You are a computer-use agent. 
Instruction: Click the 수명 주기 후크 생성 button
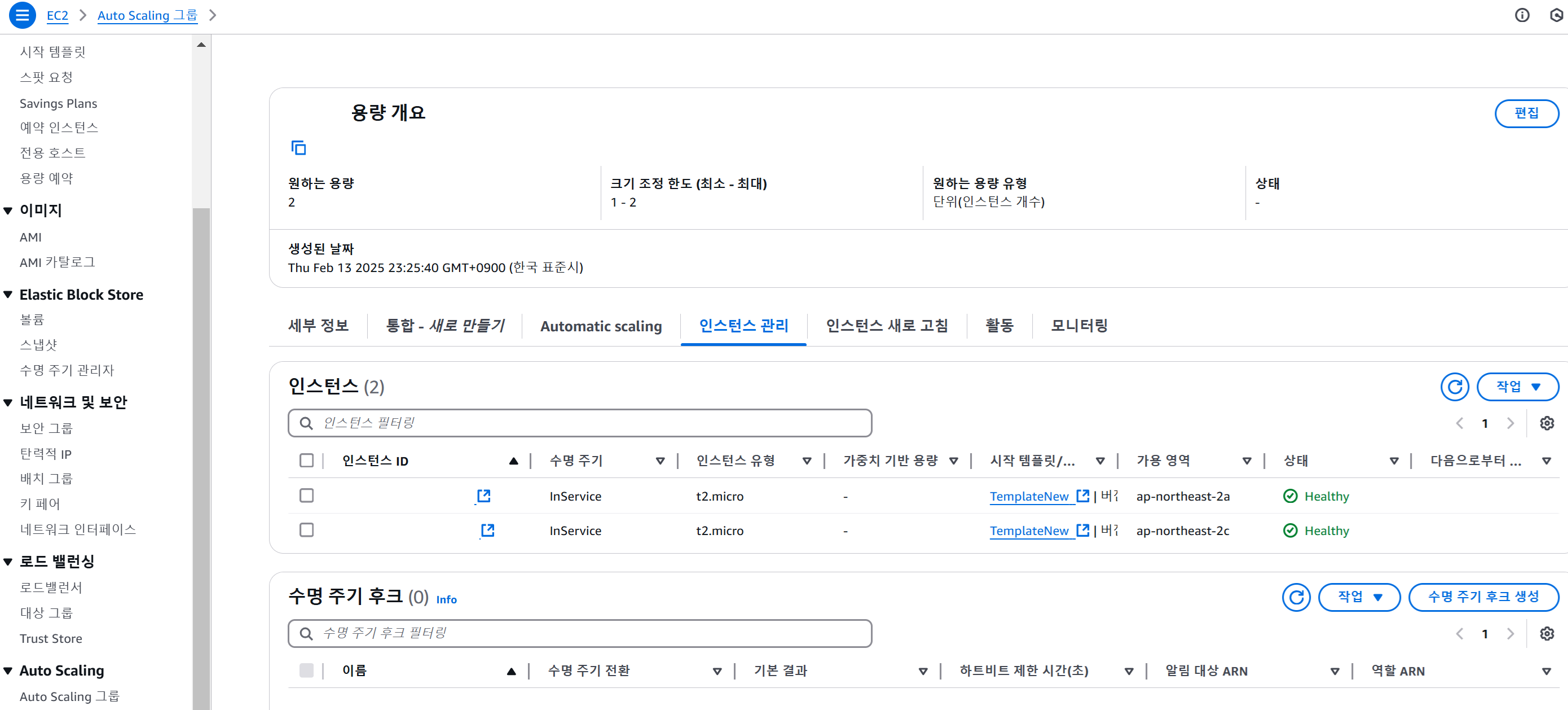click(x=1483, y=597)
